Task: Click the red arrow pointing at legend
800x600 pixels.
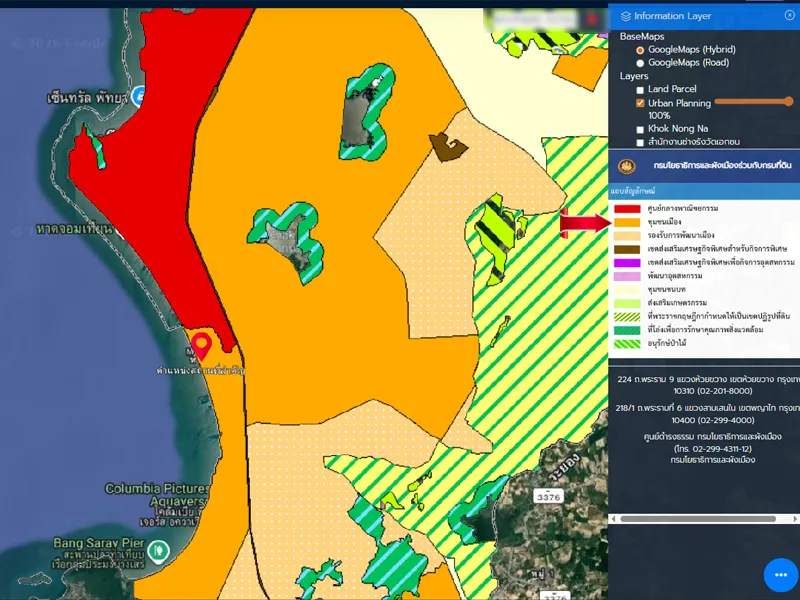Action: [584, 222]
